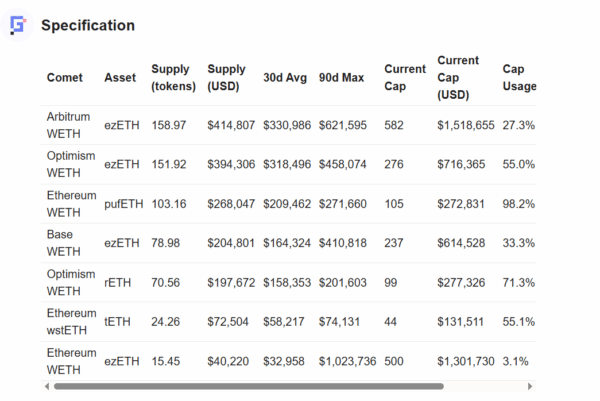The width and height of the screenshot is (600, 401).
Task: Click the $72,504 supply cell
Action: tap(228, 322)
